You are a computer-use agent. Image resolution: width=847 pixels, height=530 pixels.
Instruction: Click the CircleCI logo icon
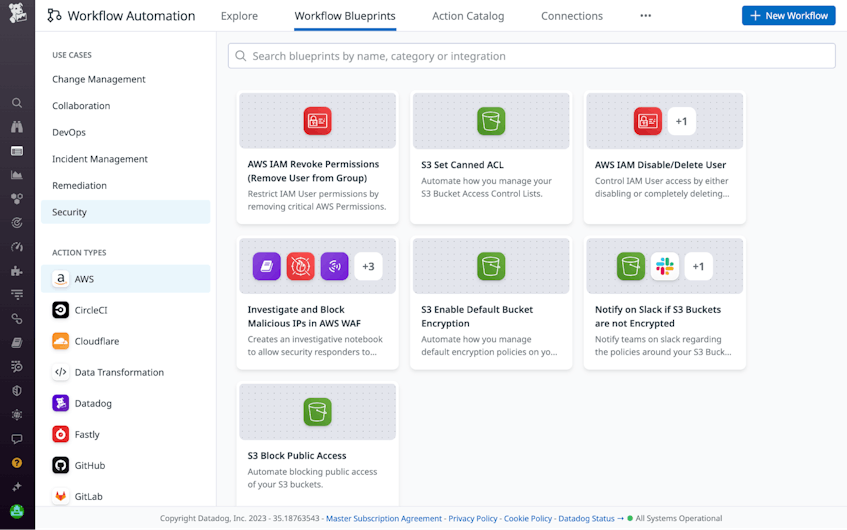[x=60, y=310]
